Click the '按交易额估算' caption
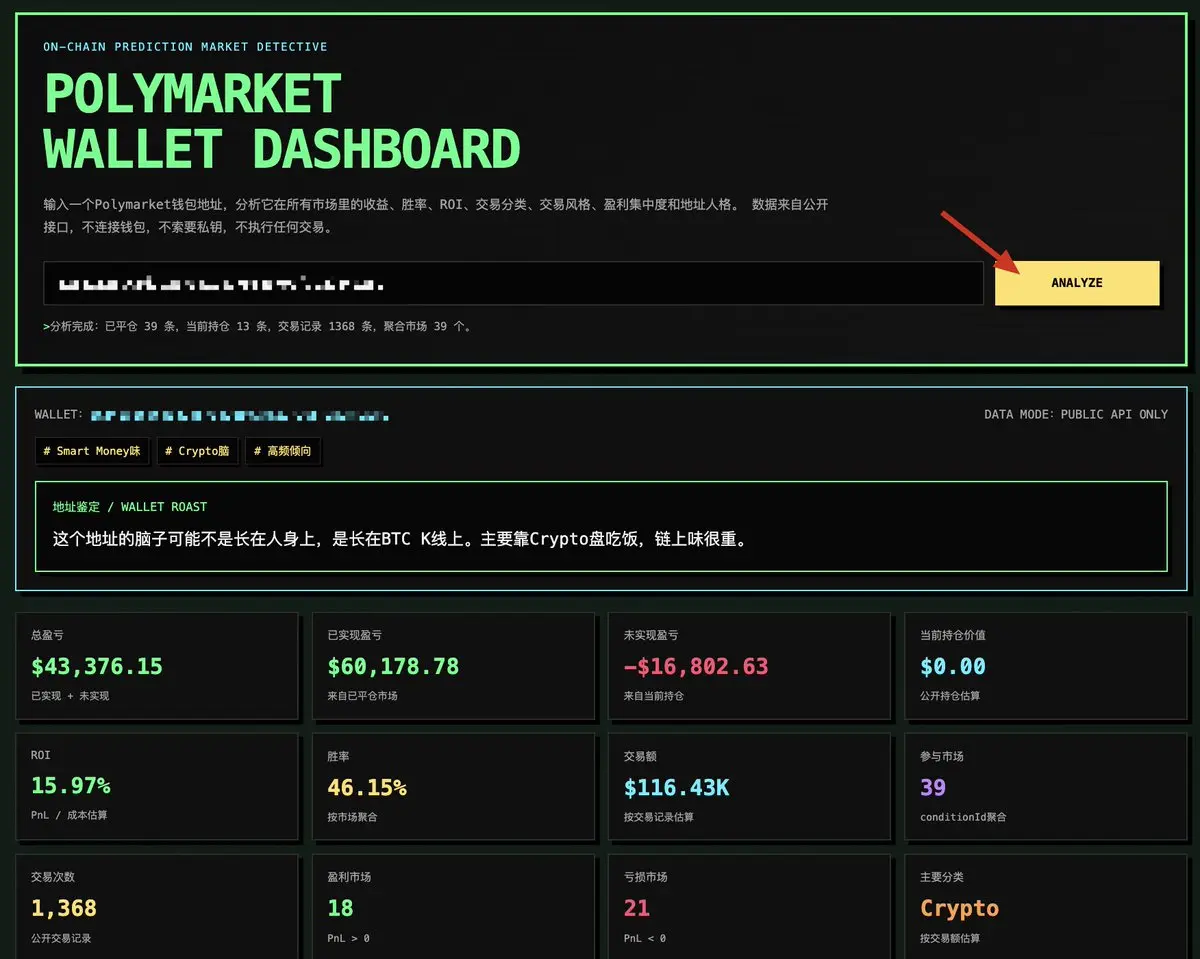1200x959 pixels. 950,938
